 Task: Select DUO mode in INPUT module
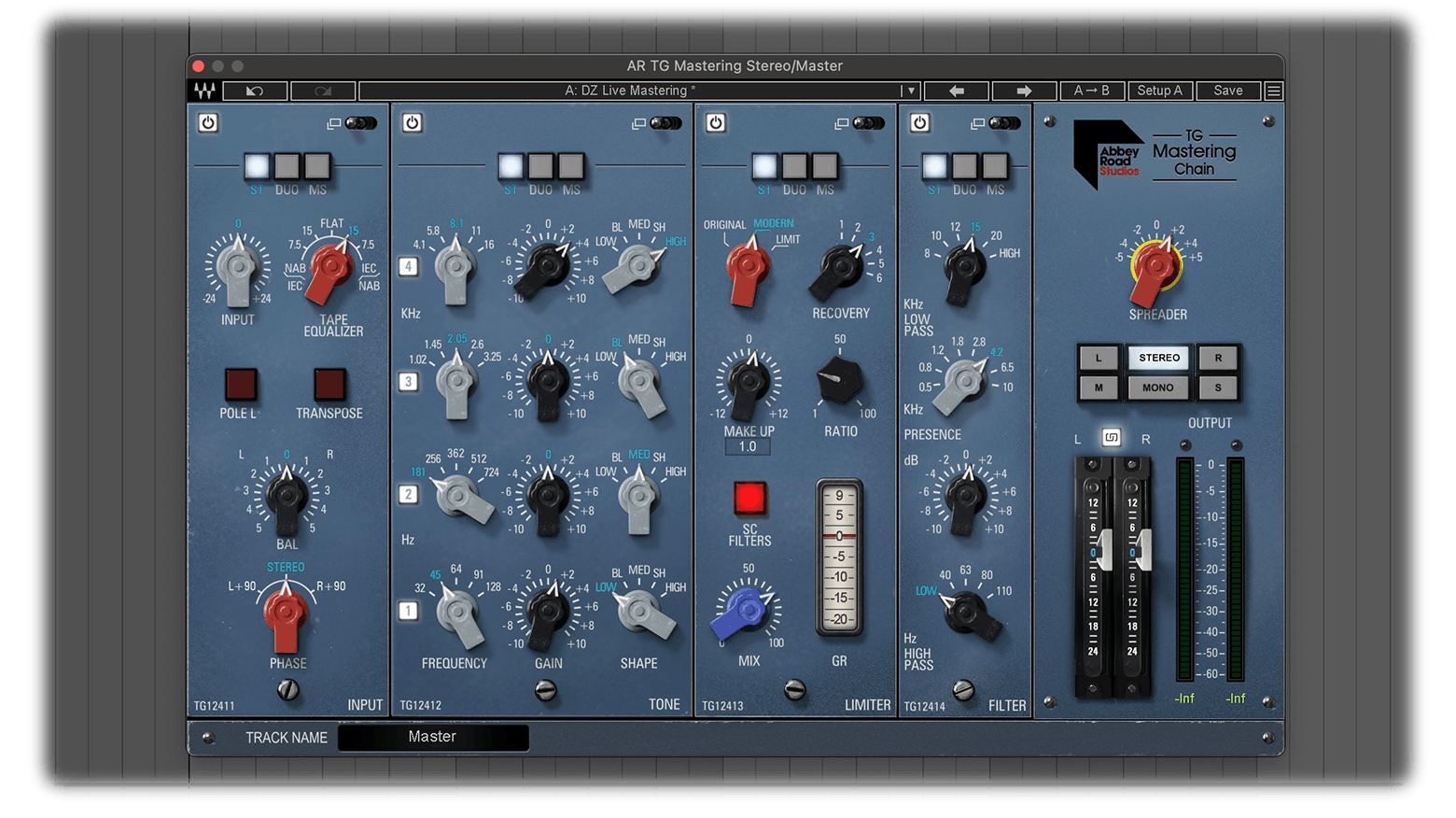[287, 166]
